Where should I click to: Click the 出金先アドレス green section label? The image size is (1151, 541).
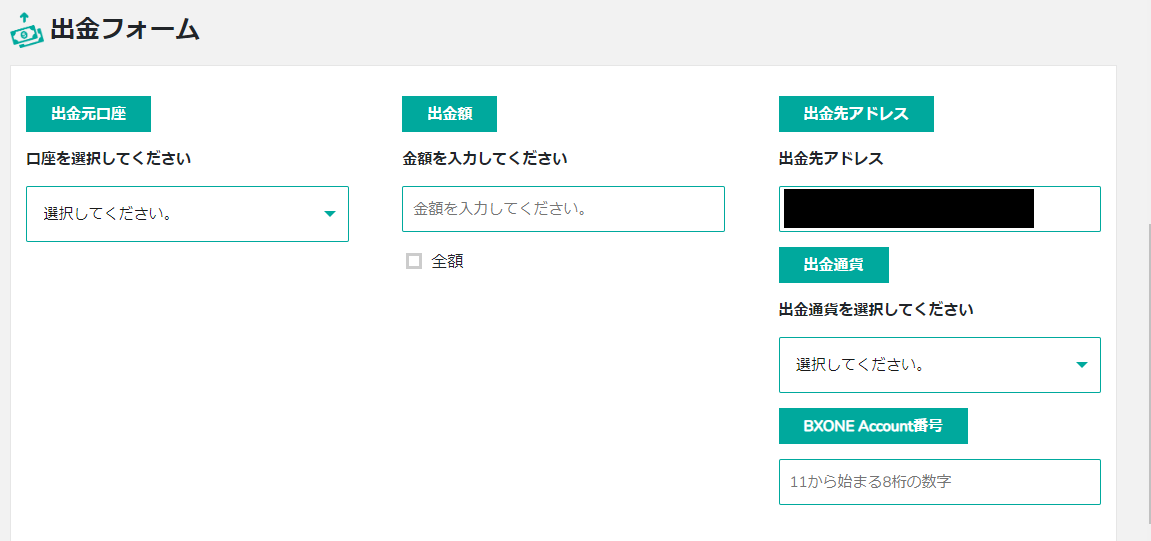[856, 114]
